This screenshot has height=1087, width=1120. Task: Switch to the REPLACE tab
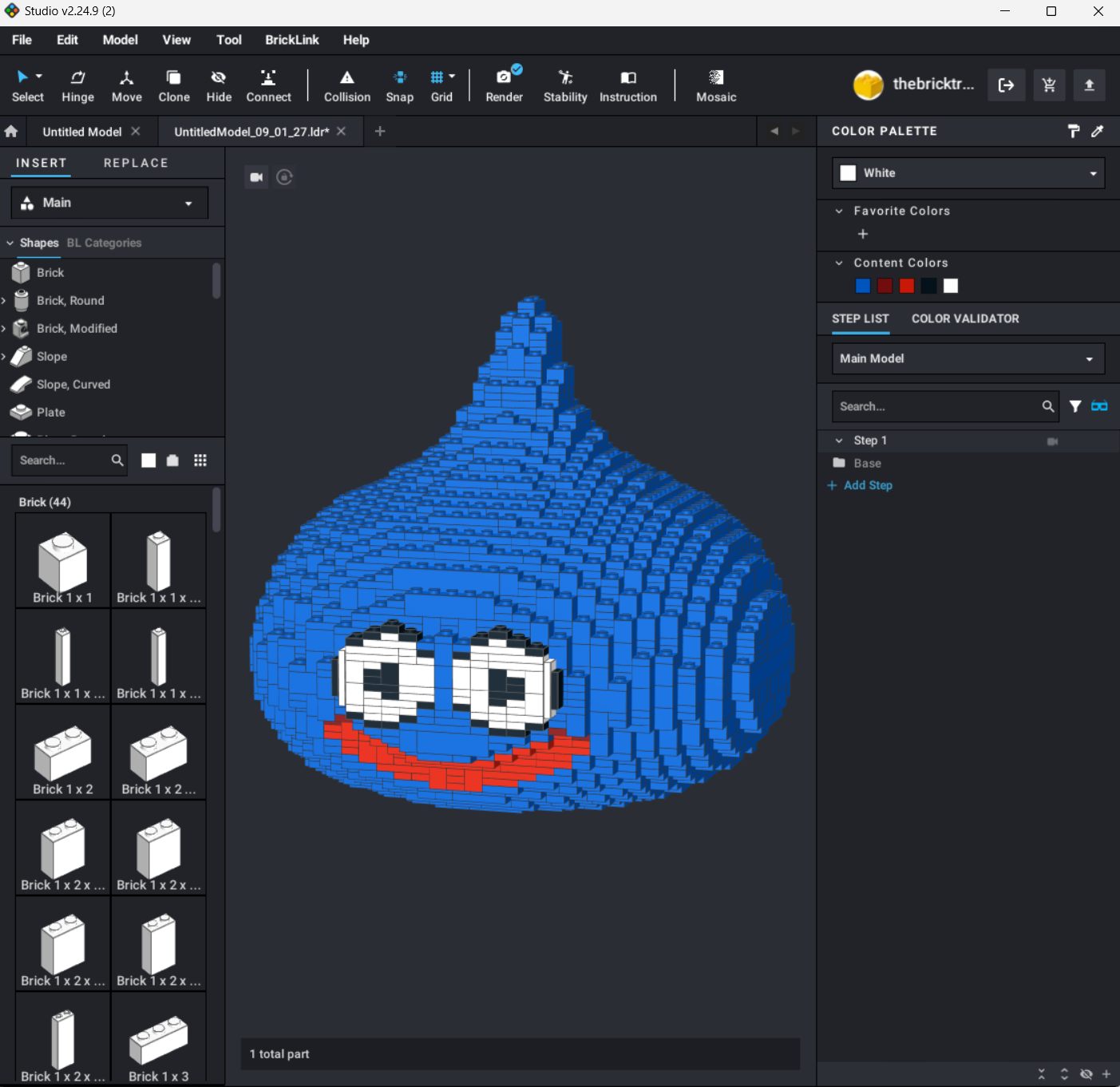pyautogui.click(x=136, y=163)
